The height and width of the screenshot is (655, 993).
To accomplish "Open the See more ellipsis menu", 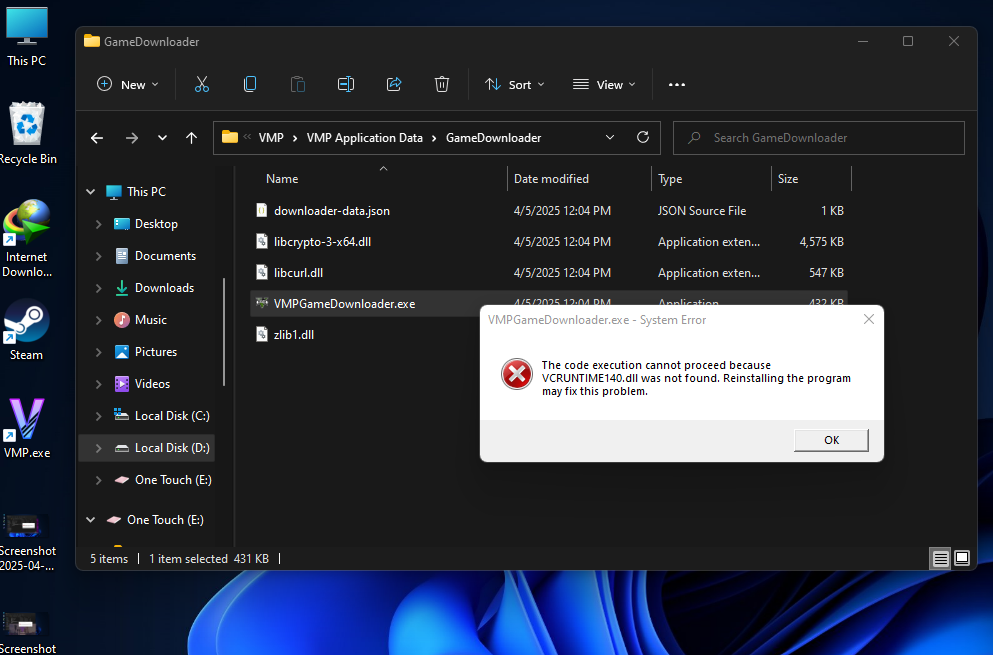I will (677, 85).
